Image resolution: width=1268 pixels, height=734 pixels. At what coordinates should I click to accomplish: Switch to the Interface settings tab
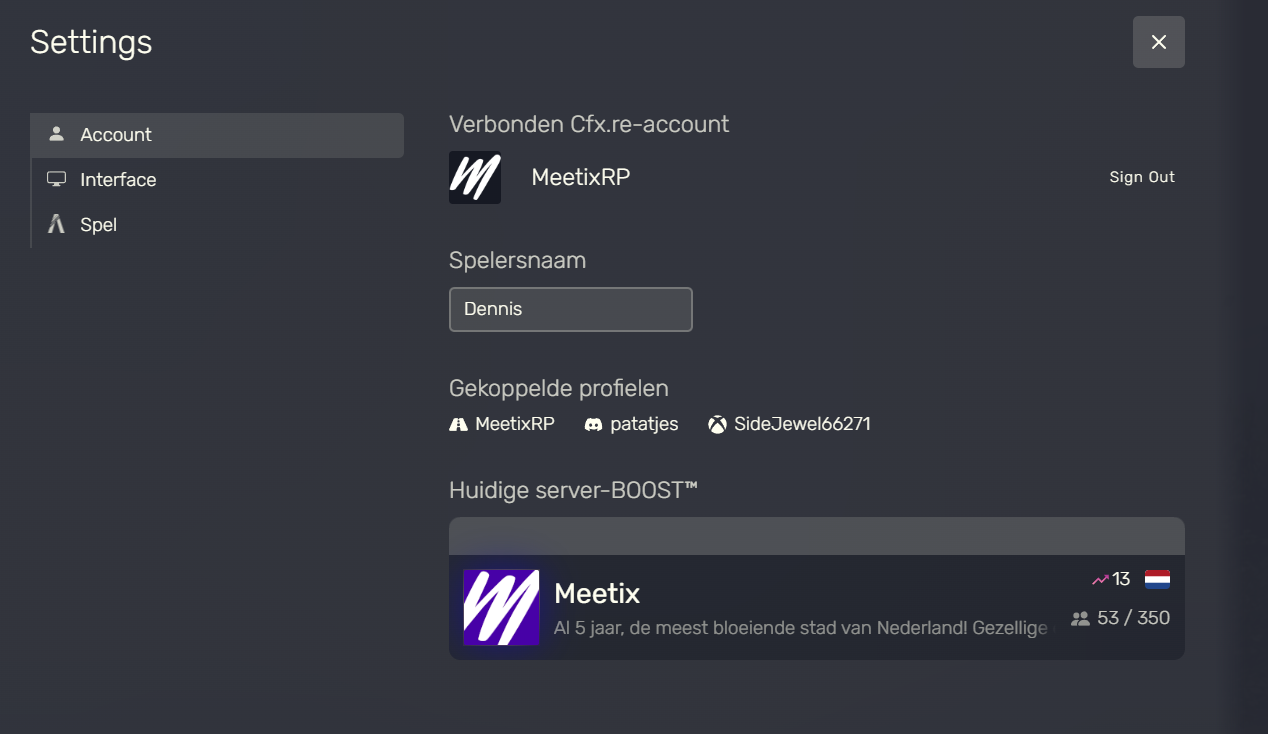point(118,179)
